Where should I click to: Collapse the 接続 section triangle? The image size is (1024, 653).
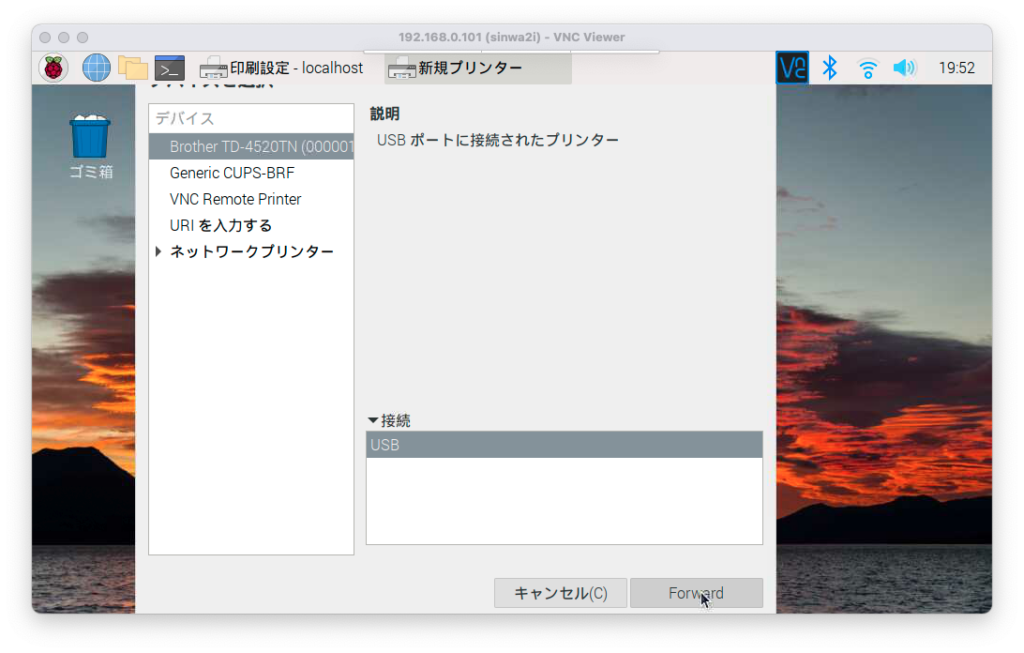tap(373, 421)
